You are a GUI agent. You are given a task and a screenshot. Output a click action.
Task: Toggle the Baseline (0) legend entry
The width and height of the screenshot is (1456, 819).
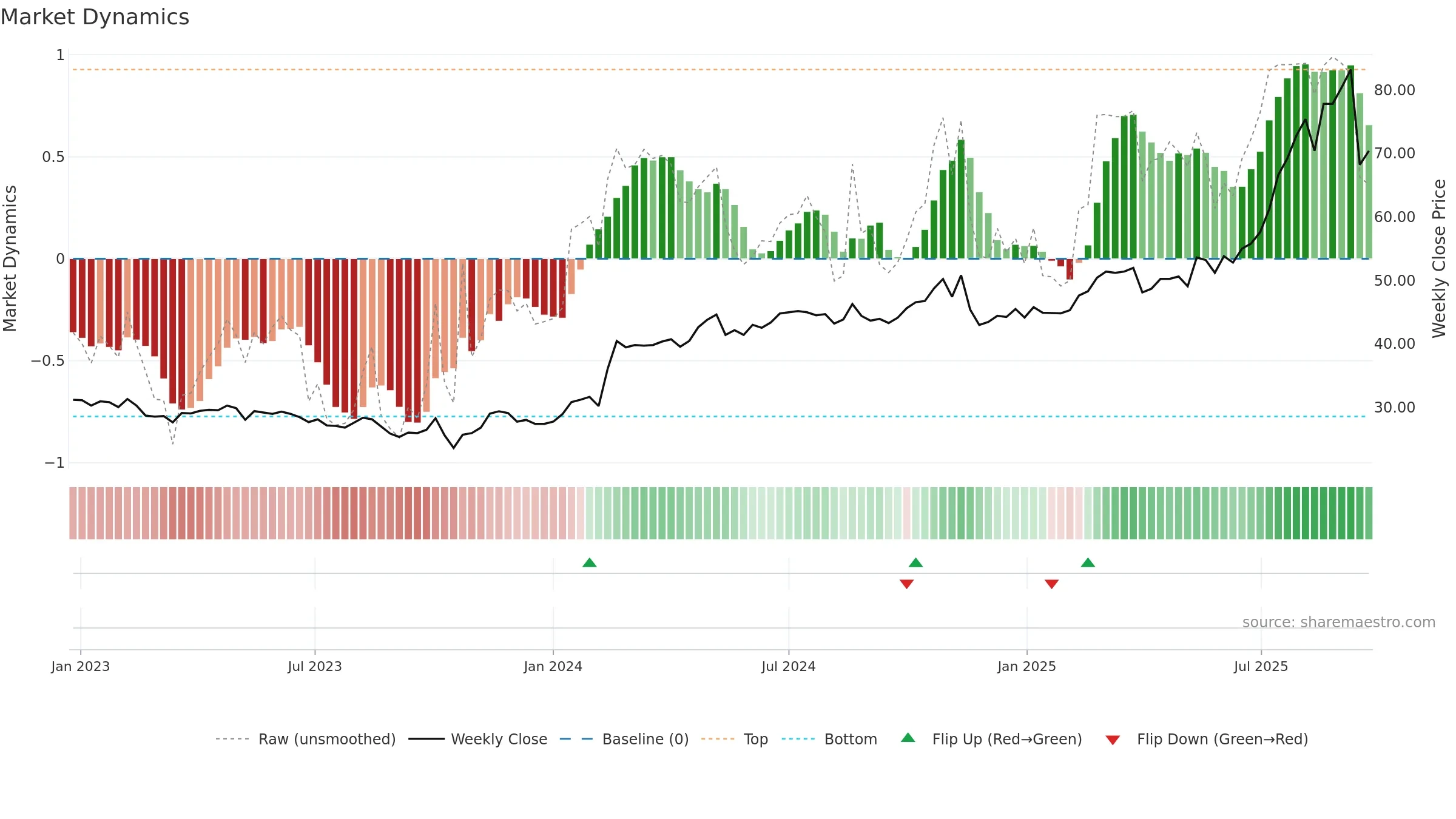[x=624, y=739]
